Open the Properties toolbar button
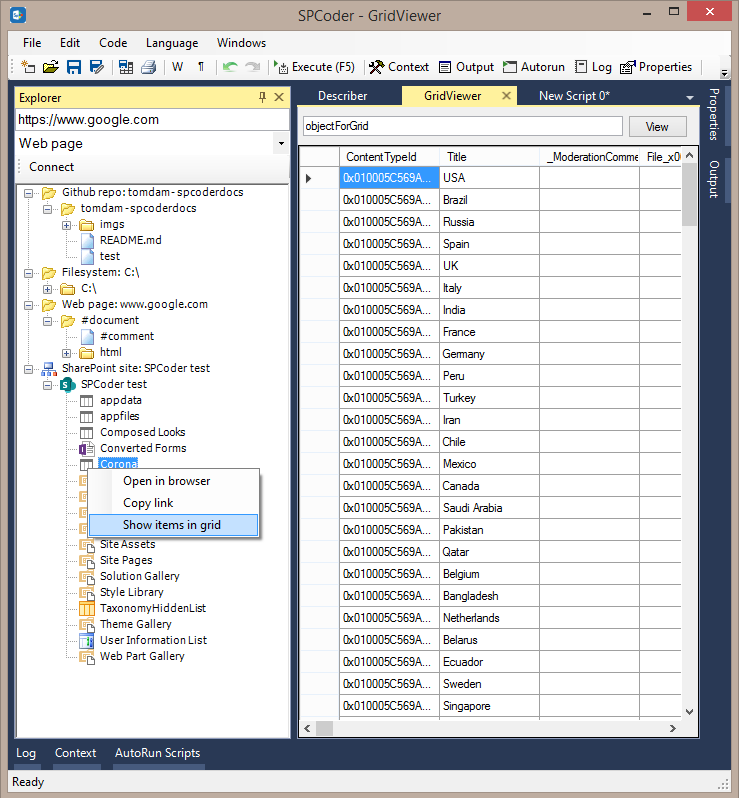The image size is (739, 803). click(656, 67)
